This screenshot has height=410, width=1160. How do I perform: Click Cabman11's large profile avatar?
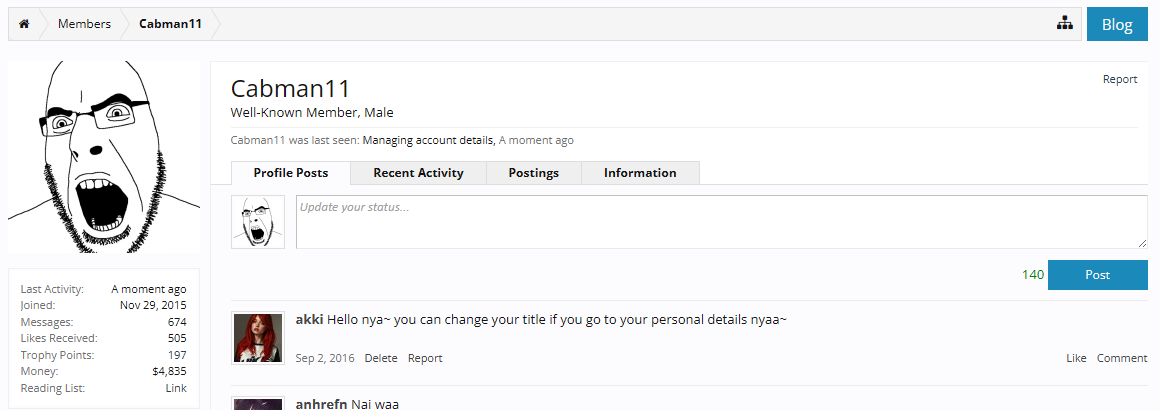pos(104,156)
